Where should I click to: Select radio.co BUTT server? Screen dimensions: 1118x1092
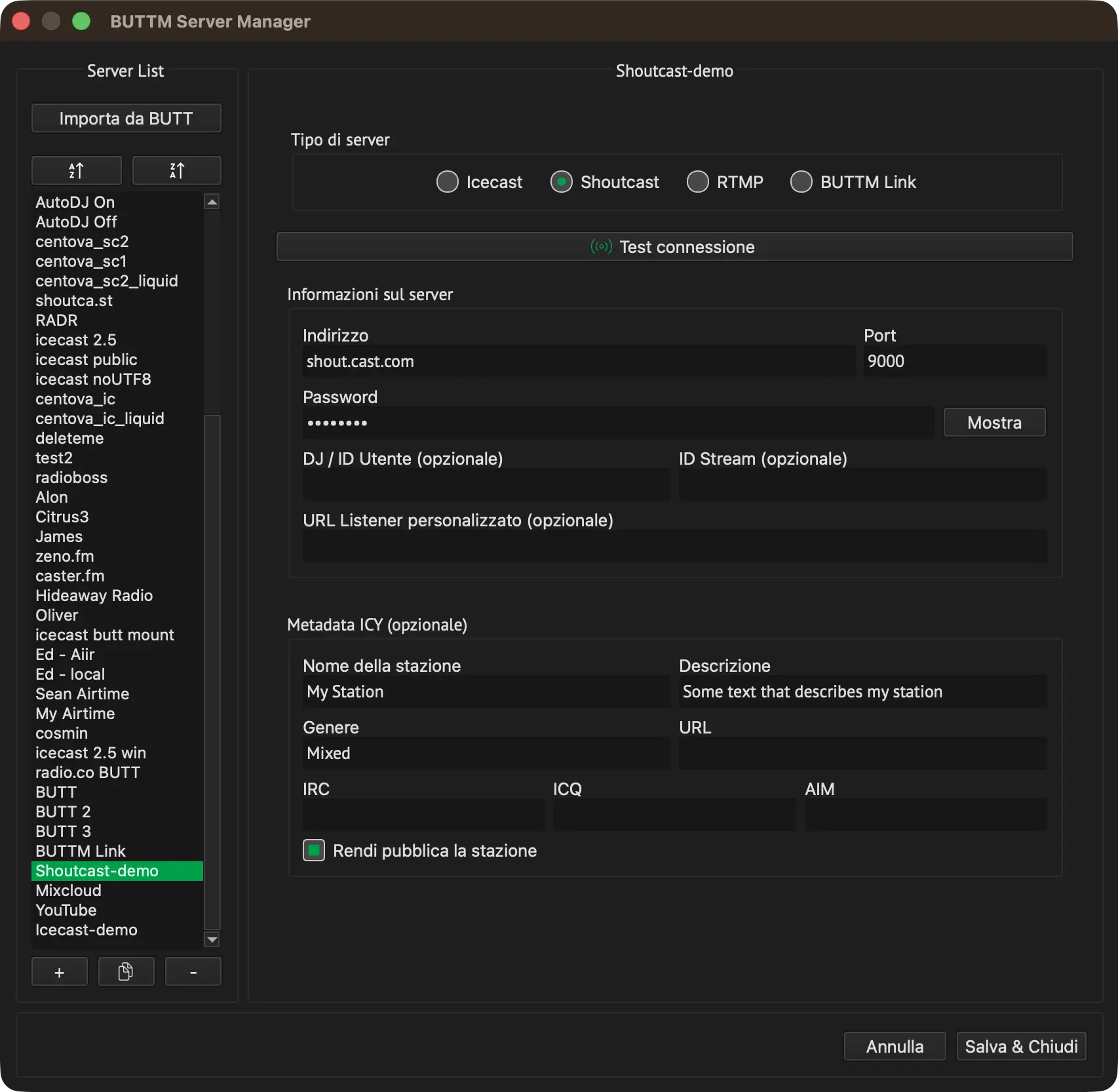(x=117, y=772)
